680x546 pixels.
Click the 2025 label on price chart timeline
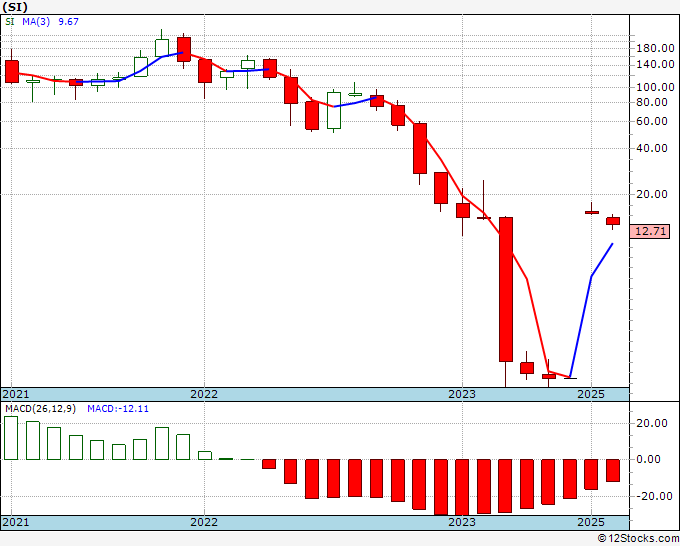click(x=591, y=394)
